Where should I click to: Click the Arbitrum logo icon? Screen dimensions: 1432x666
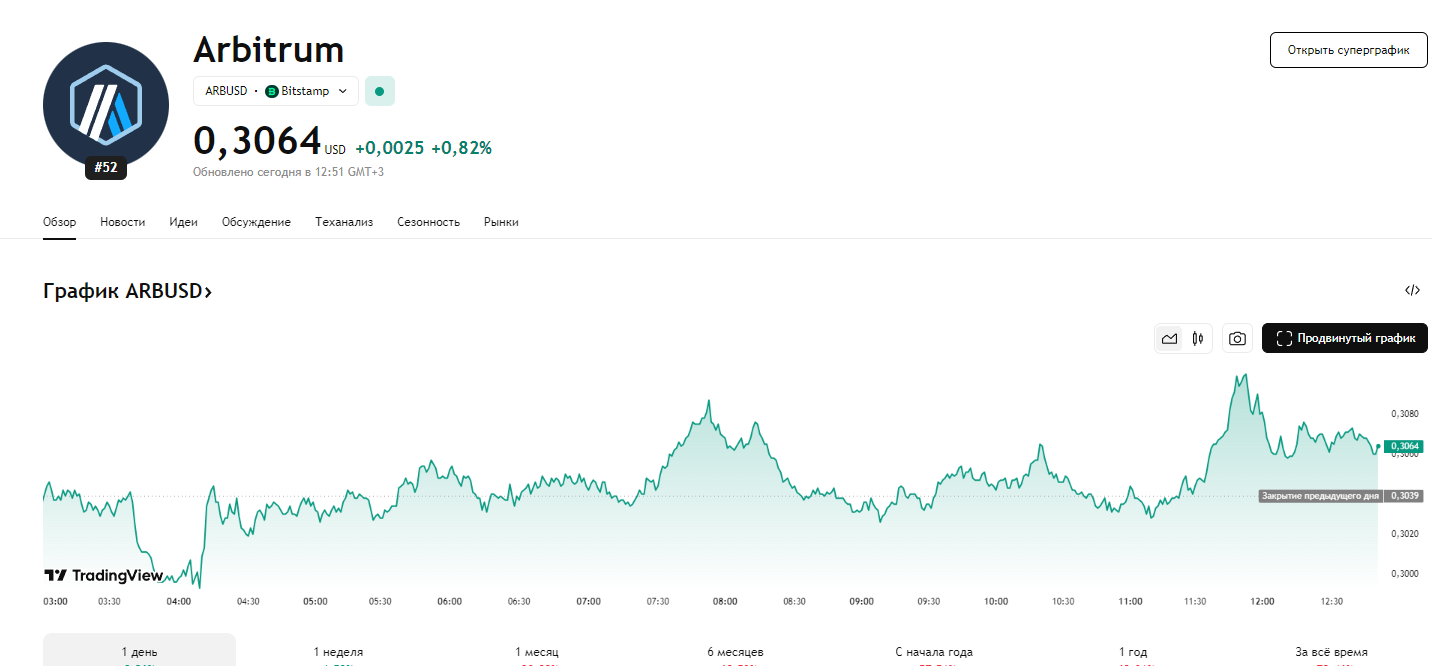coord(106,106)
